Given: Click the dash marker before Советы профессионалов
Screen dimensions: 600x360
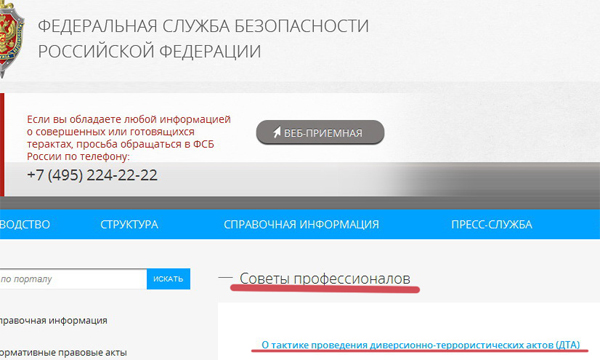Looking at the screenshot, I should coord(225,277).
